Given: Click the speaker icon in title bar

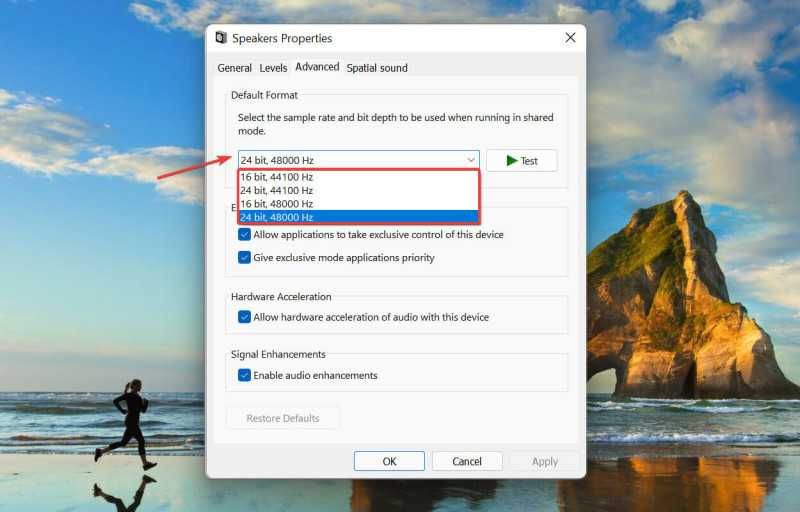Looking at the screenshot, I should (221, 38).
